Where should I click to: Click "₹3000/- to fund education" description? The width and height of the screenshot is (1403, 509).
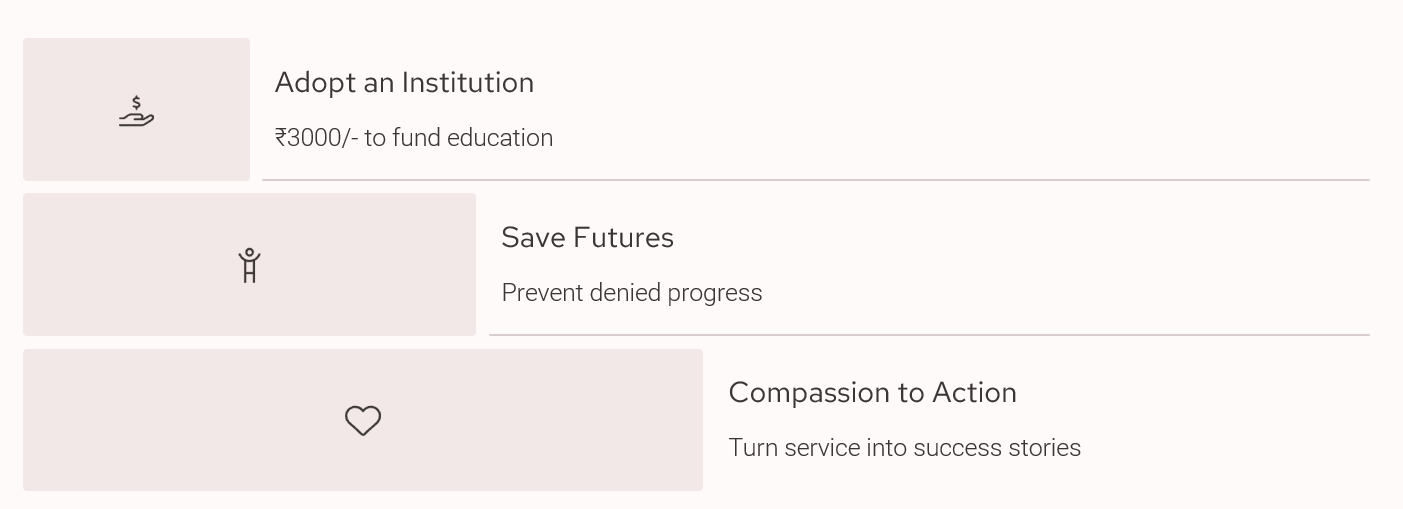pos(413,137)
